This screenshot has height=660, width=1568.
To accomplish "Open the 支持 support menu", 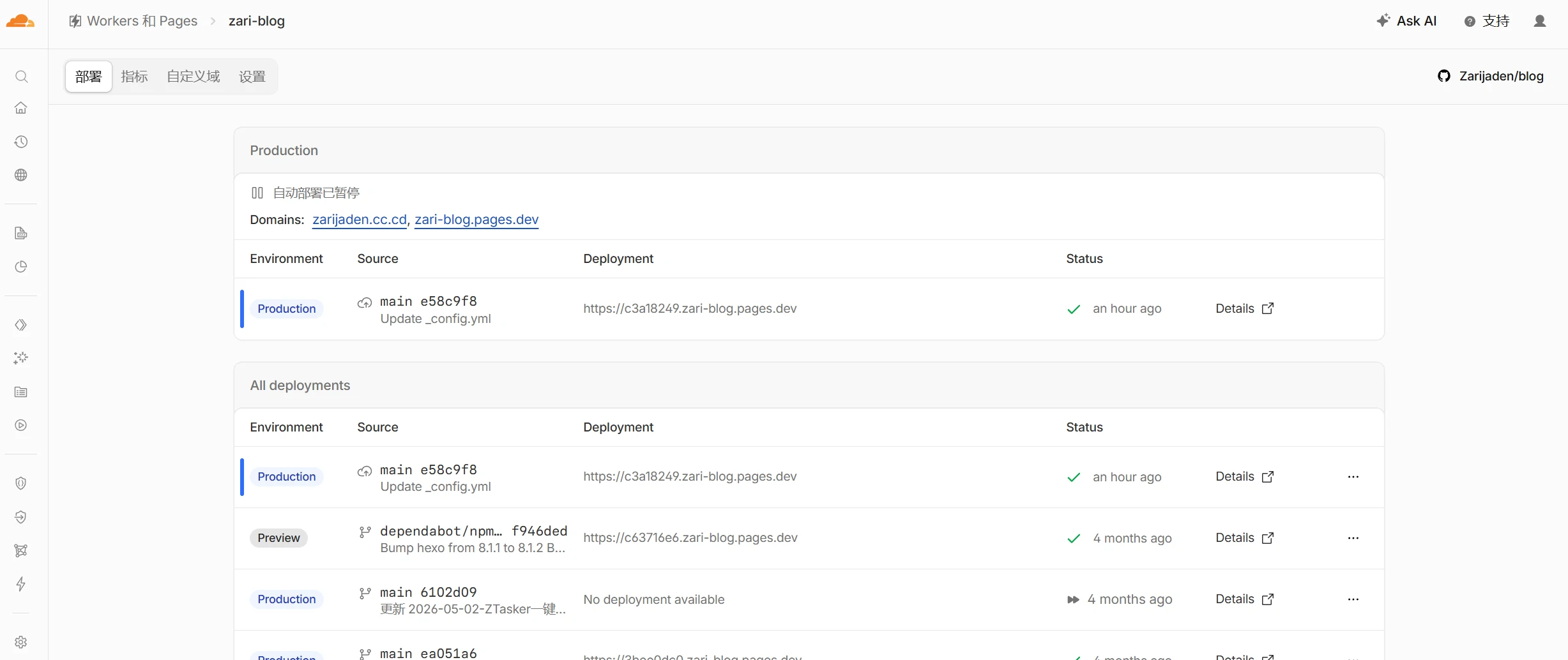I will (1487, 21).
